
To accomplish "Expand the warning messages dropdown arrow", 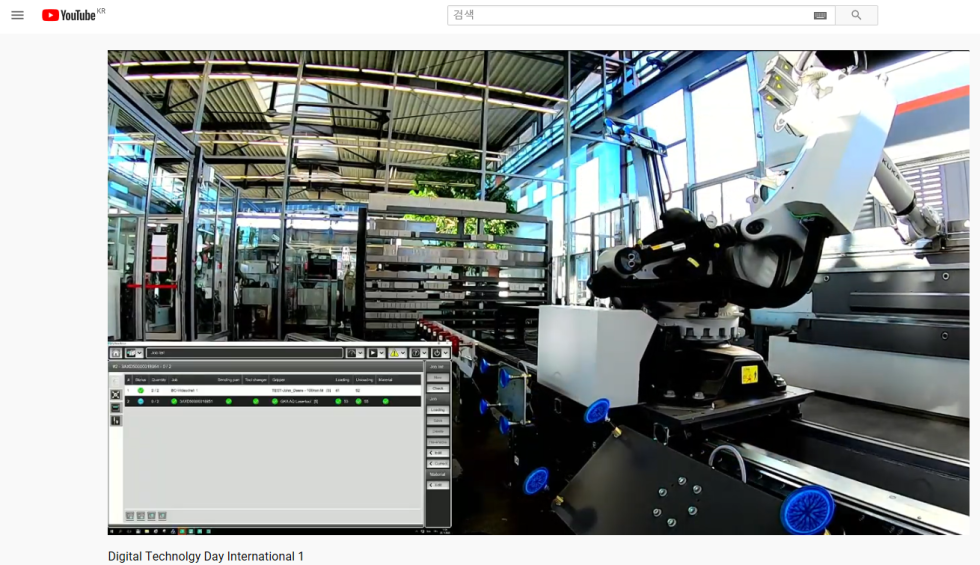I will 403,353.
